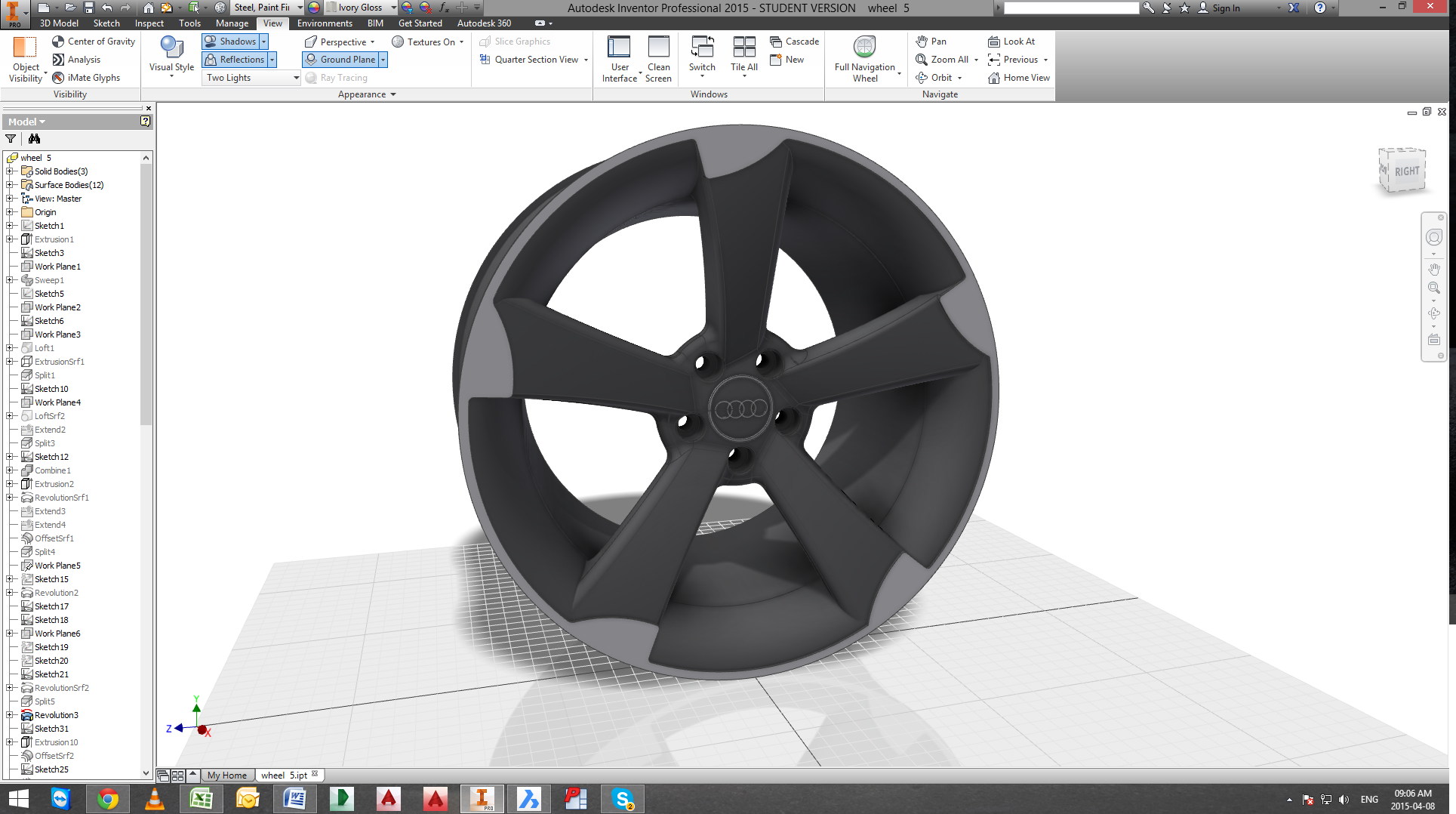Image resolution: width=1456 pixels, height=814 pixels.
Task: Toggle iMate Glyphs visibility
Action: click(86, 78)
